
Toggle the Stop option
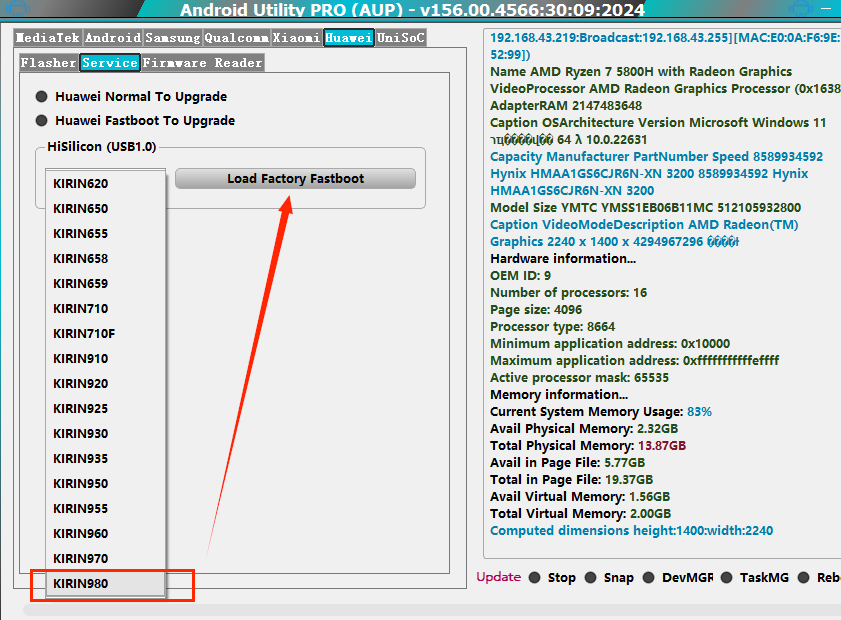tap(552, 578)
